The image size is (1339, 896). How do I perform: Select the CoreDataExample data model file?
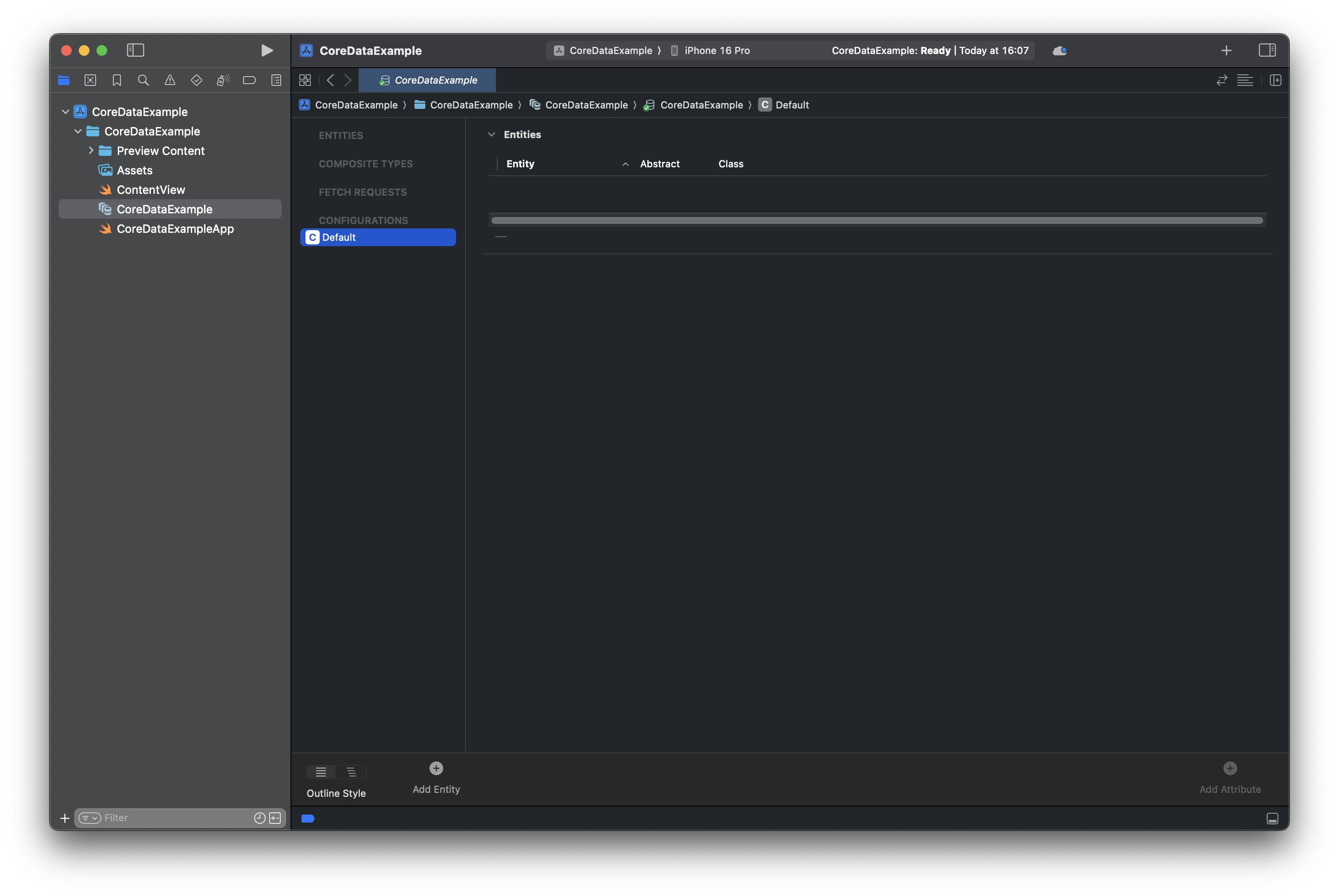point(170,209)
